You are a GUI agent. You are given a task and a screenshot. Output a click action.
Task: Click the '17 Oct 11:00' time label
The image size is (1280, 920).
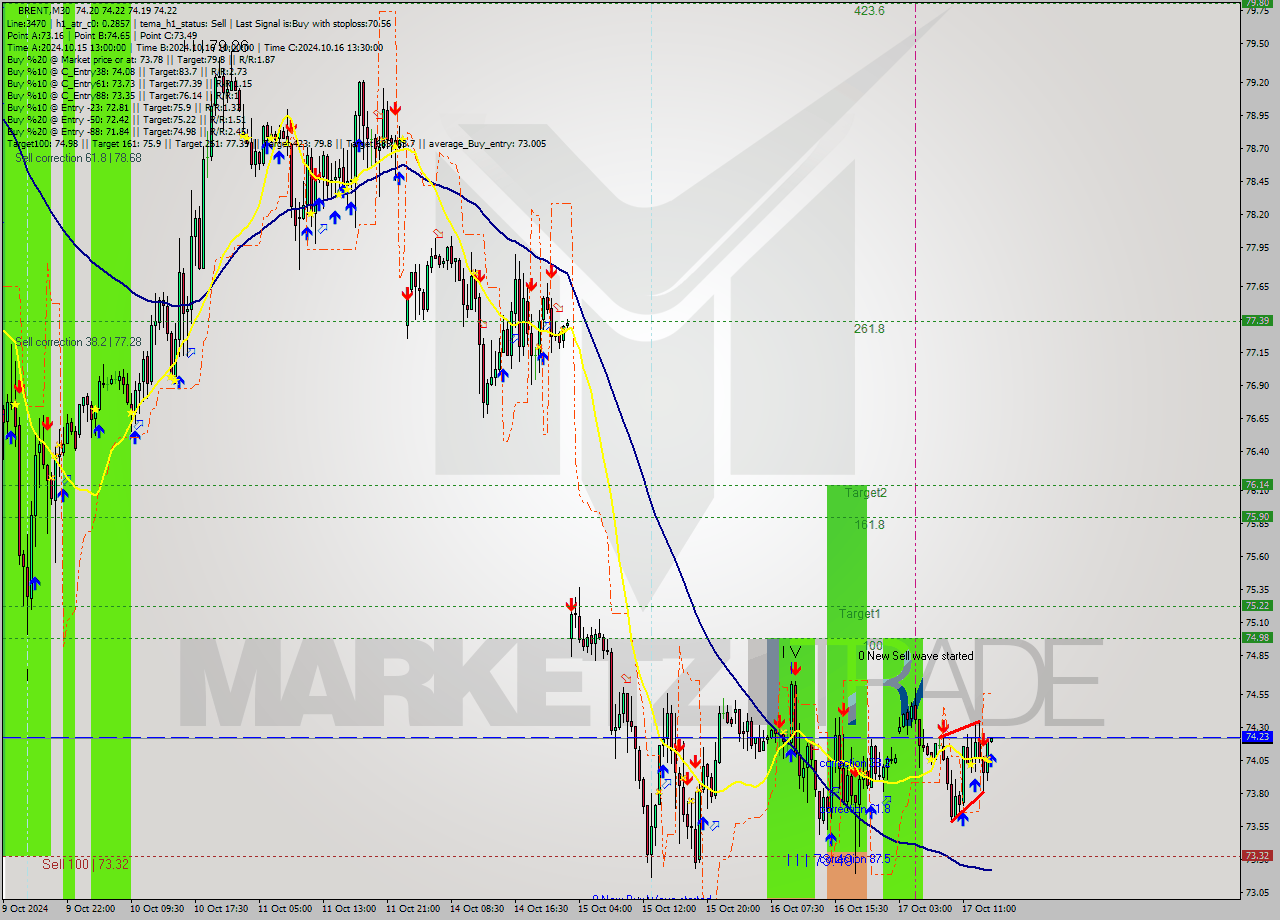[989, 909]
